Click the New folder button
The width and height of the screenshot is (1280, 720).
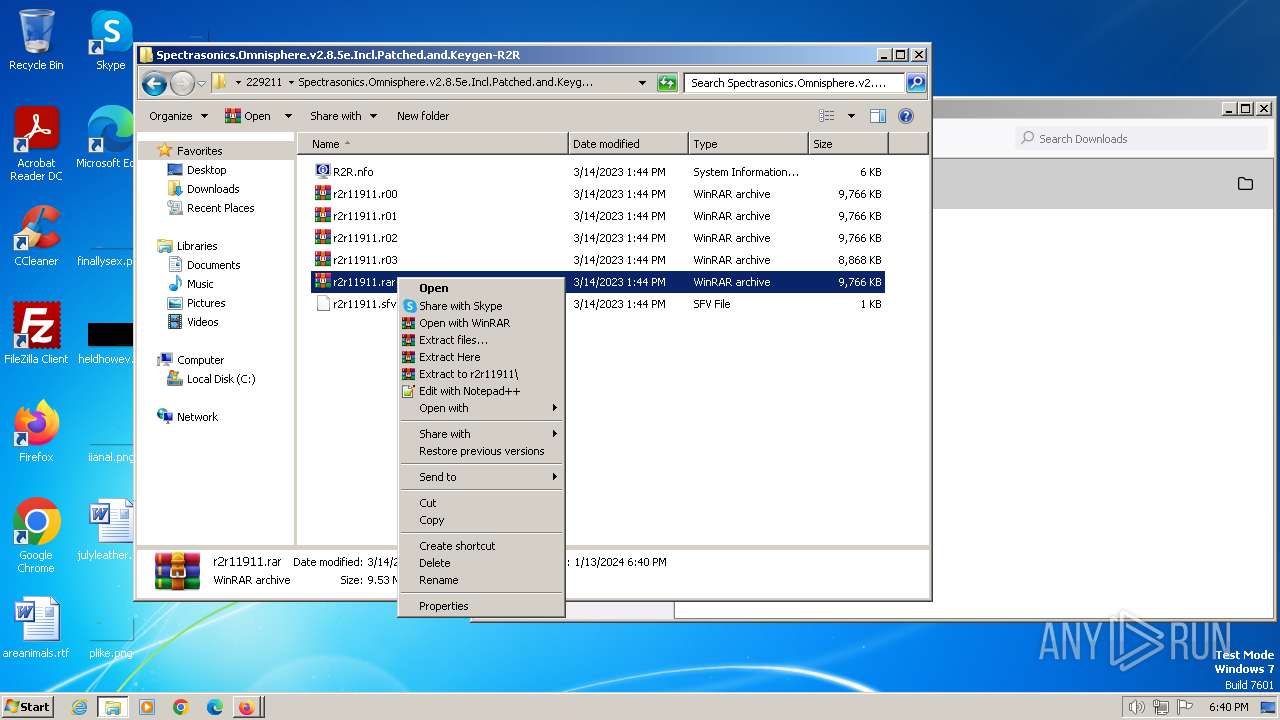(x=423, y=116)
